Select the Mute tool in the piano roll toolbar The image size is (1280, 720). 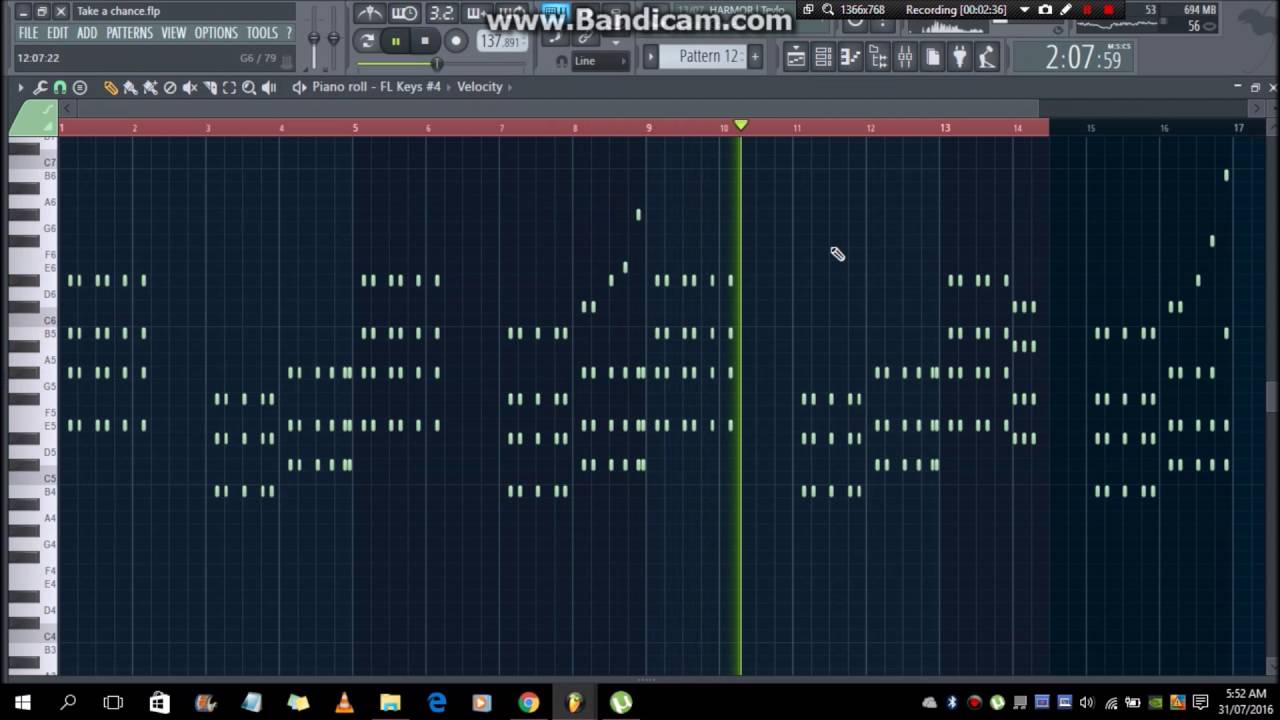tap(190, 87)
